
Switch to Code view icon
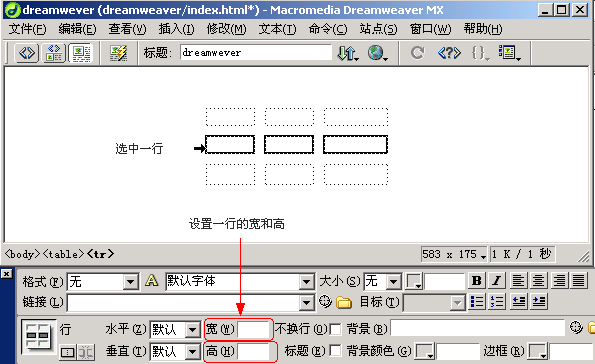(x=27, y=52)
